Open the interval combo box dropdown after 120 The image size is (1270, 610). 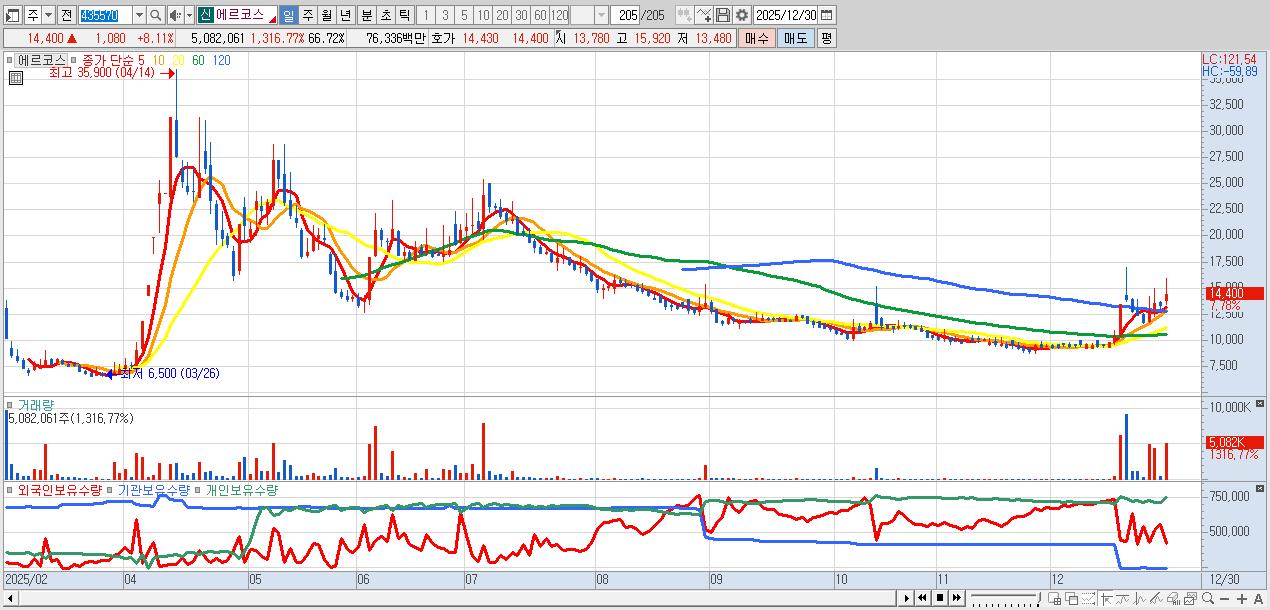[x=601, y=15]
